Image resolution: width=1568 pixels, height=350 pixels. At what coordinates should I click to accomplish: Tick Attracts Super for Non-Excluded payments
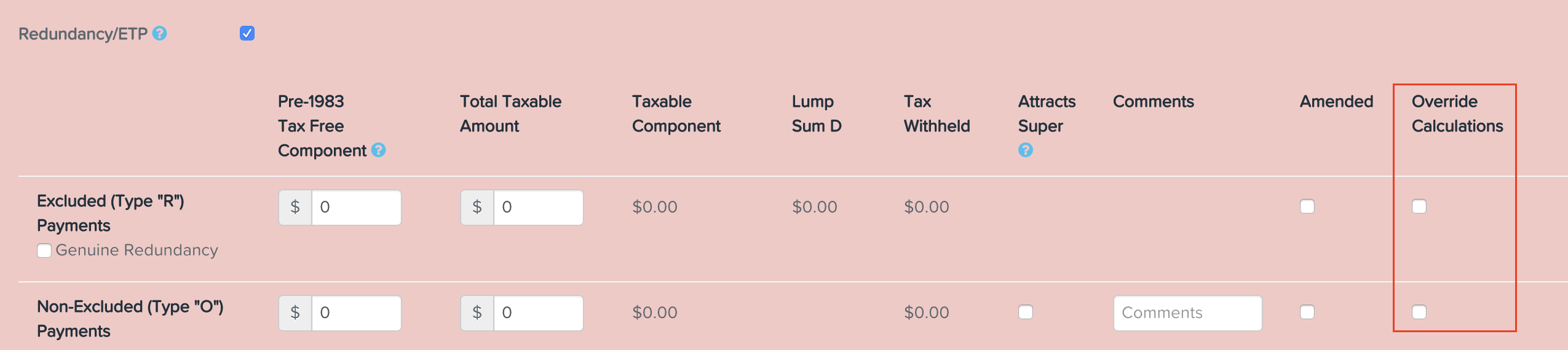tap(1026, 312)
